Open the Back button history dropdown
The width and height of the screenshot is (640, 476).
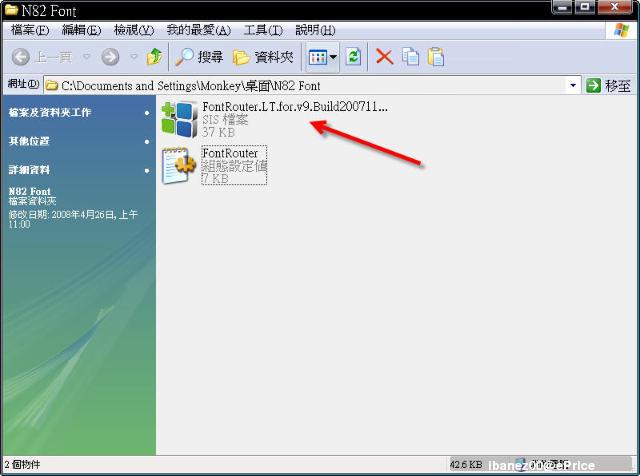(86, 57)
